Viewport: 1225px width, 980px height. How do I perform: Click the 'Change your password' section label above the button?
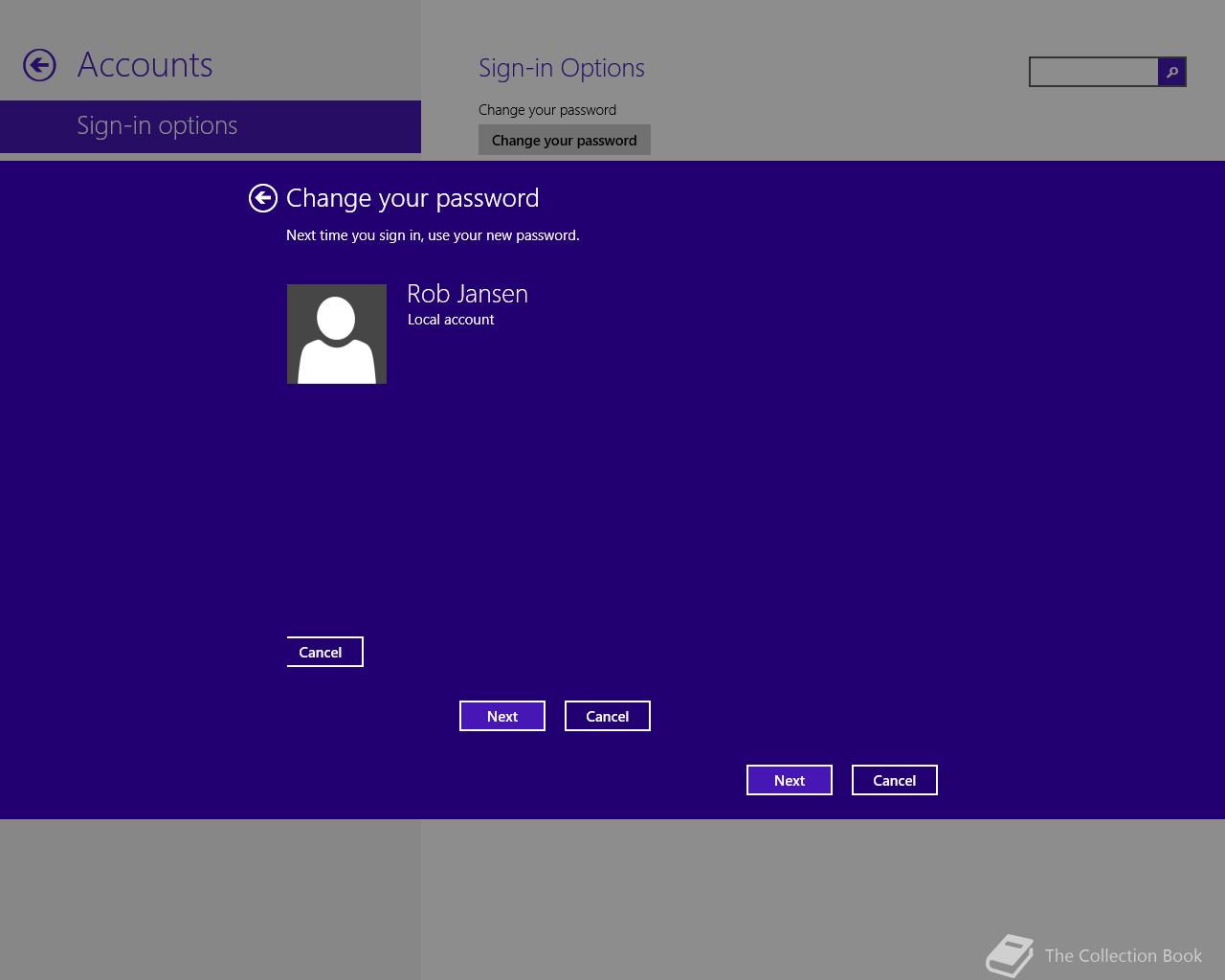point(547,110)
